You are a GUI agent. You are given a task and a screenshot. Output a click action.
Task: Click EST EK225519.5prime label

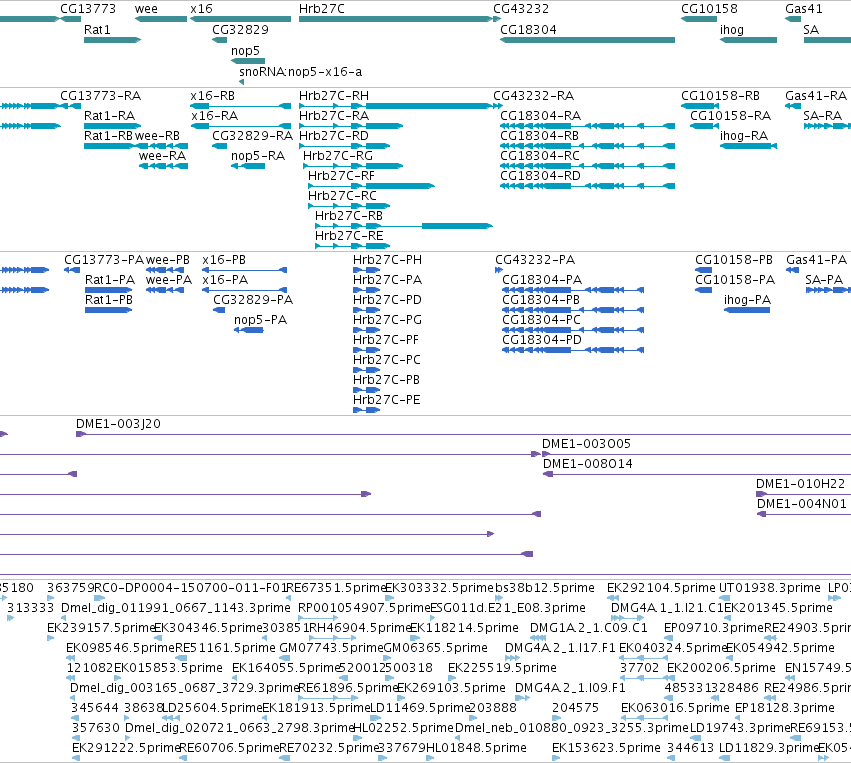502,668
